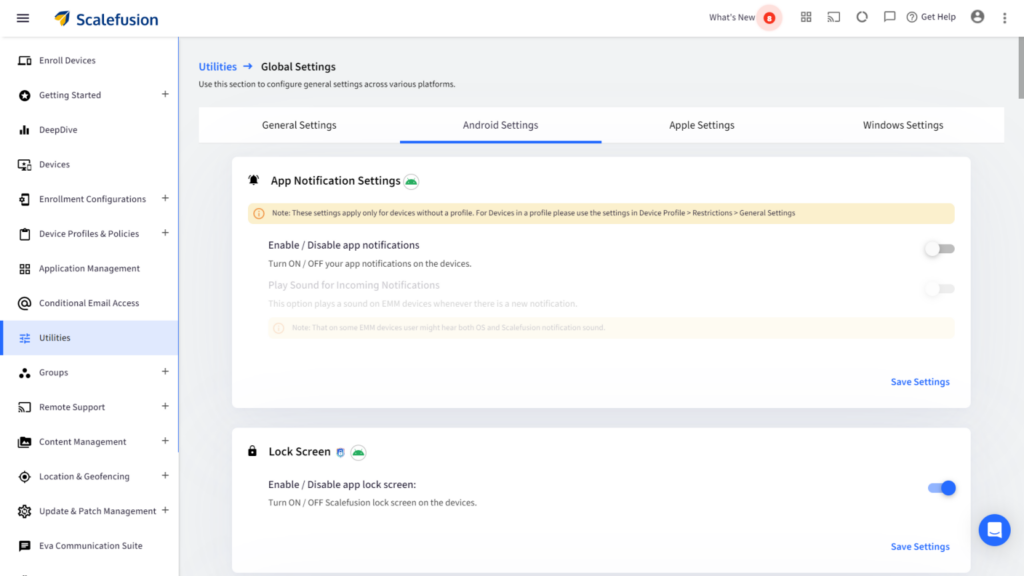Click the Scalefusion logo
This screenshot has height=576, width=1024.
(106, 19)
